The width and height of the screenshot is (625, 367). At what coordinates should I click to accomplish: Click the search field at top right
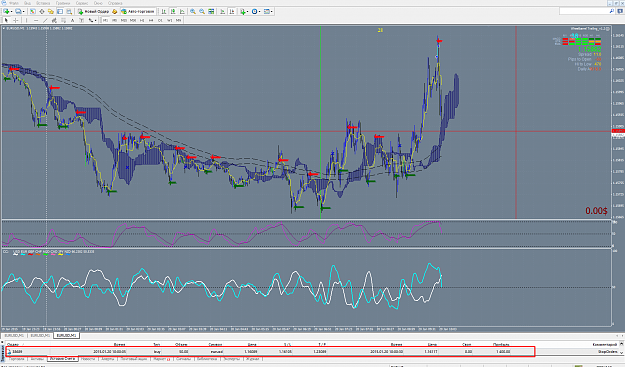586,12
